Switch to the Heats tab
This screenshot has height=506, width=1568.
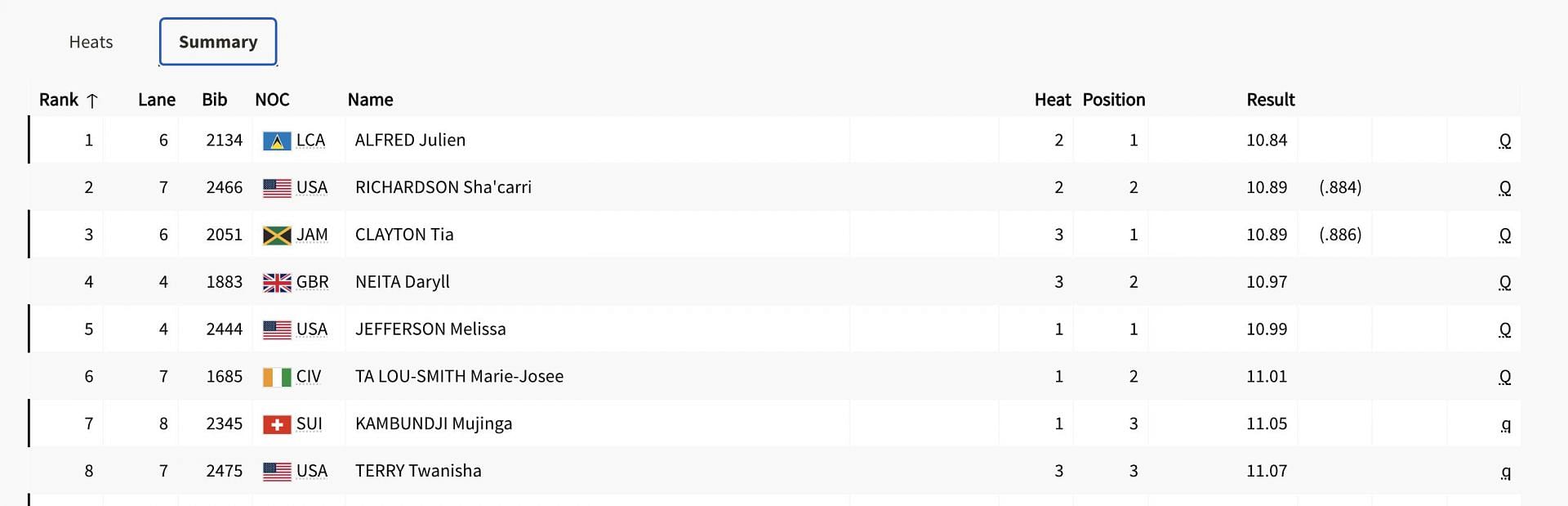[x=91, y=42]
